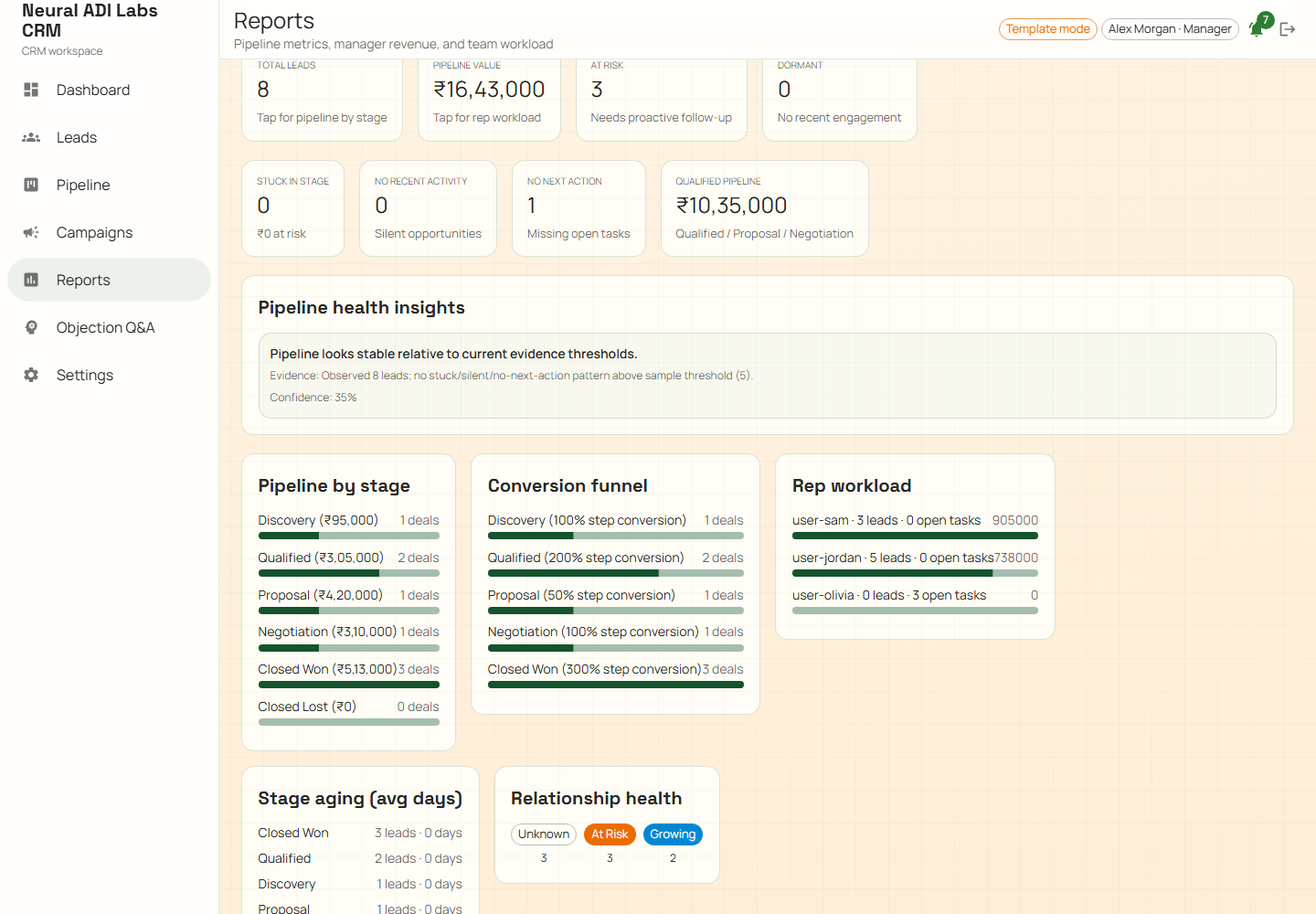1316x914 pixels.
Task: Click the At Risk orange badge
Action: pyautogui.click(x=610, y=834)
